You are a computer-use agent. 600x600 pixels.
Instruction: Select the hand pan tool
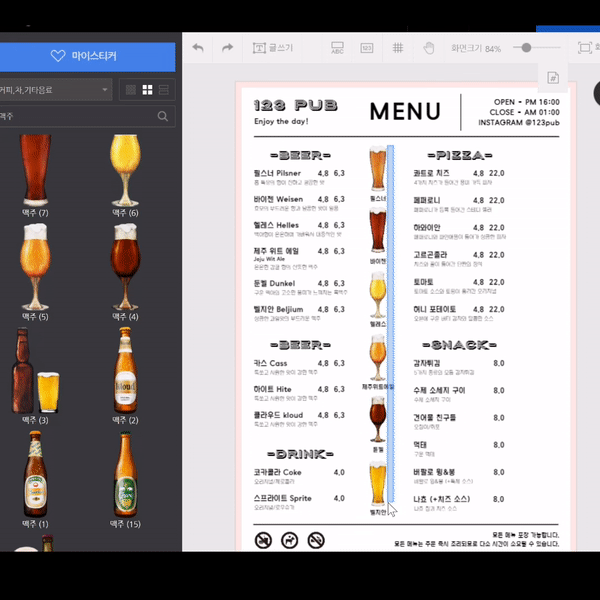pos(429,48)
